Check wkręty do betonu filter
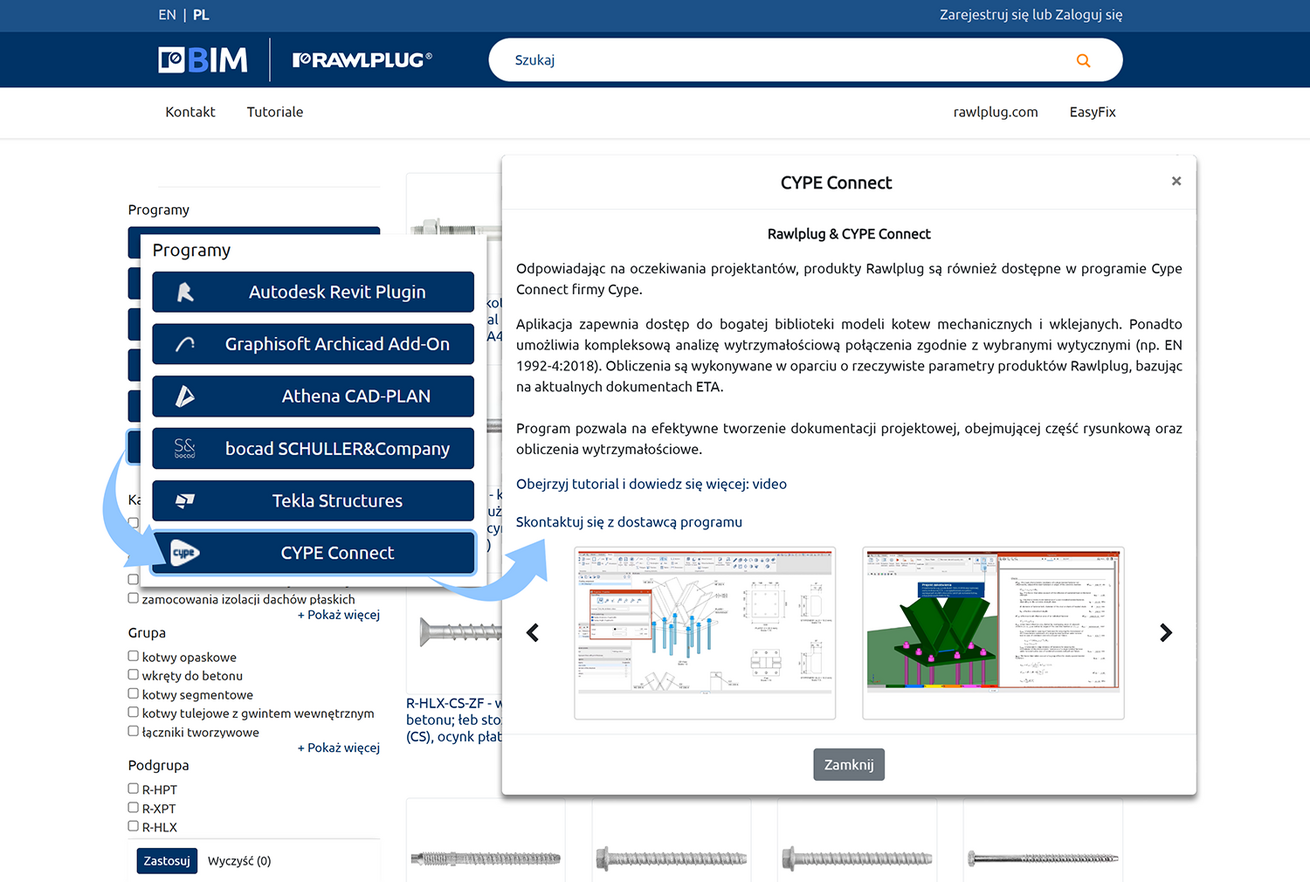The image size is (1310, 882). click(133, 675)
